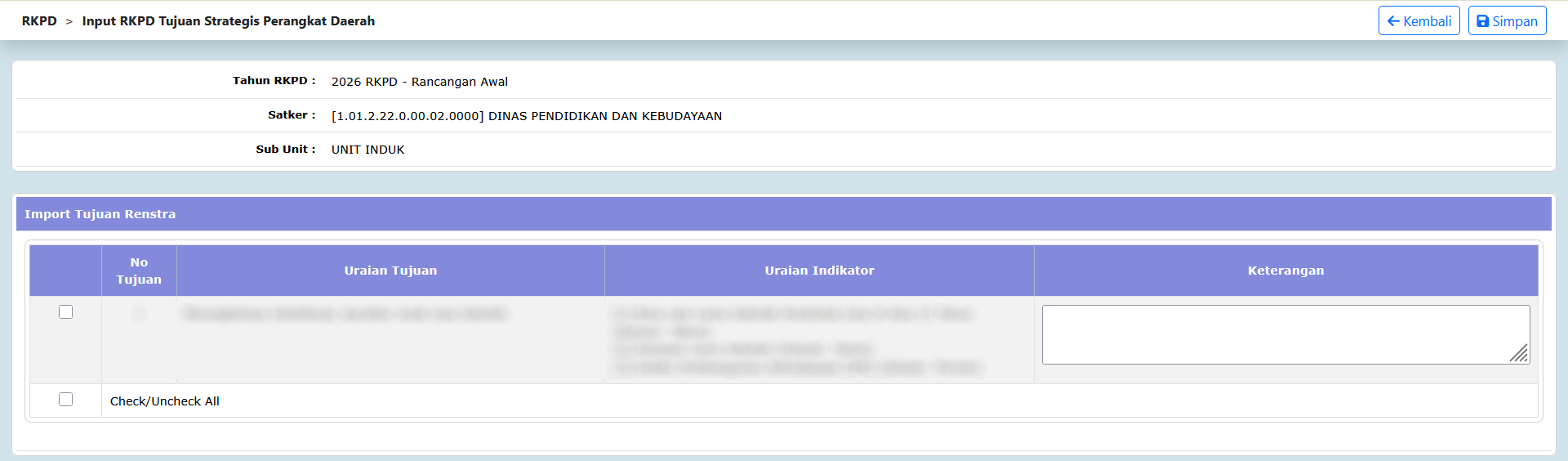This screenshot has height=461, width=1568.
Task: Click the Keterangan textarea resize handle
Action: pos(1519,354)
